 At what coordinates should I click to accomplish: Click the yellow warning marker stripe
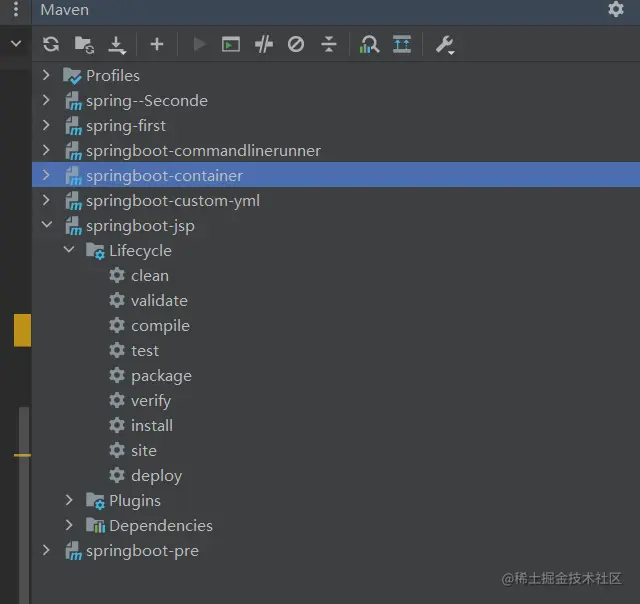[22, 330]
